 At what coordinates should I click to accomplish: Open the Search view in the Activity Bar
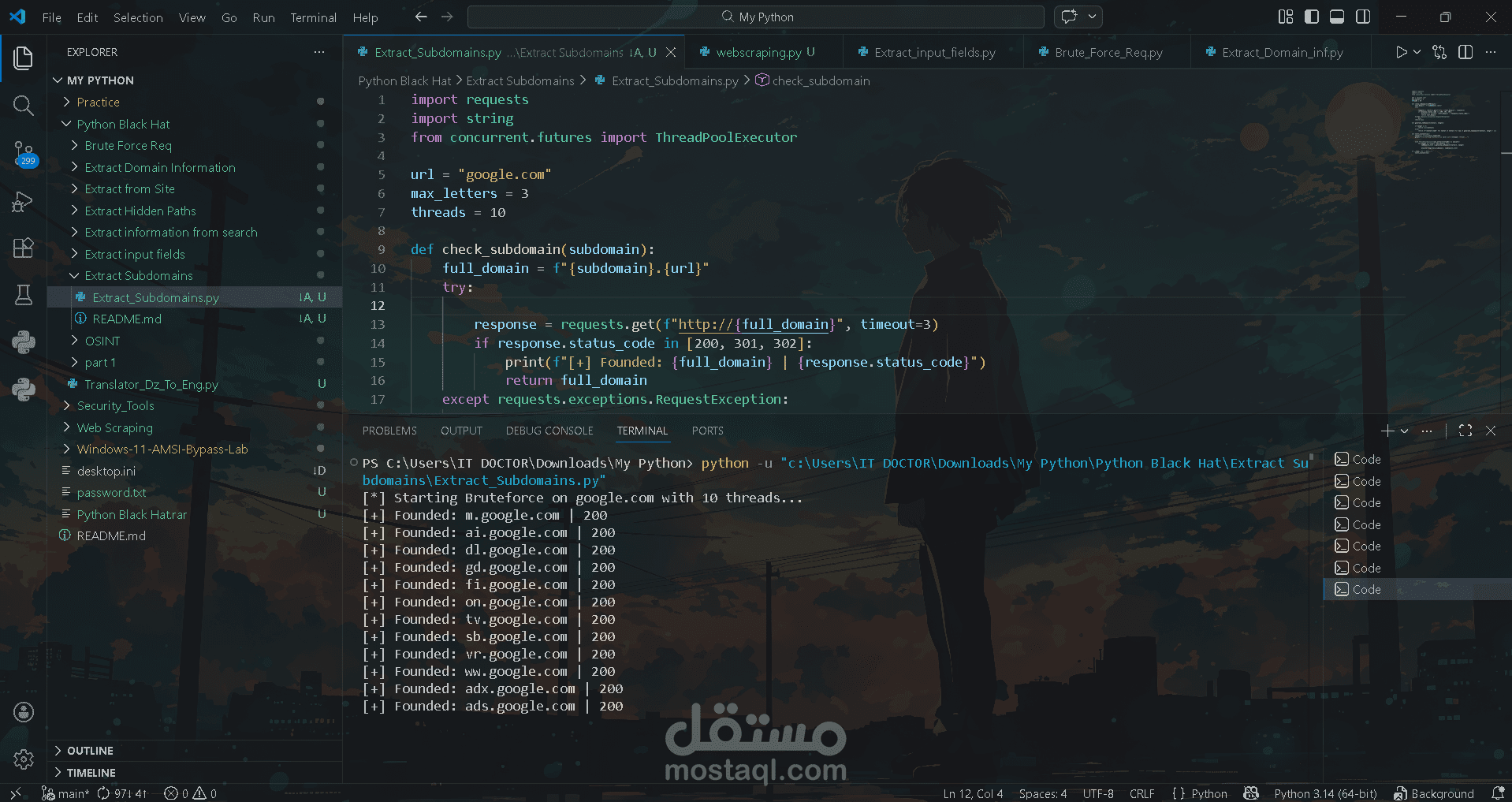tap(23, 105)
